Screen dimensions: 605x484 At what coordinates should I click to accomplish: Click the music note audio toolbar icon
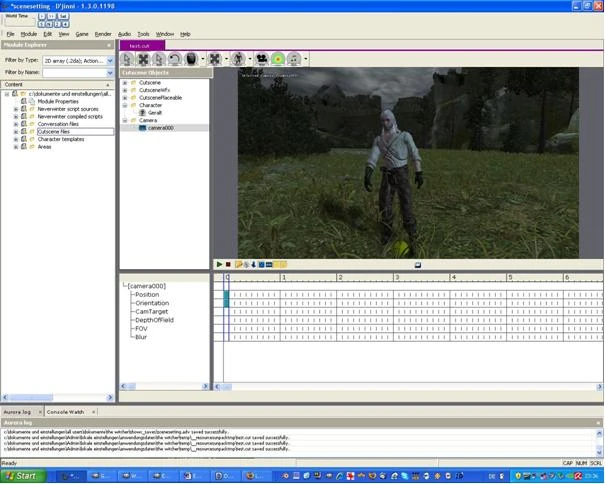click(294, 59)
